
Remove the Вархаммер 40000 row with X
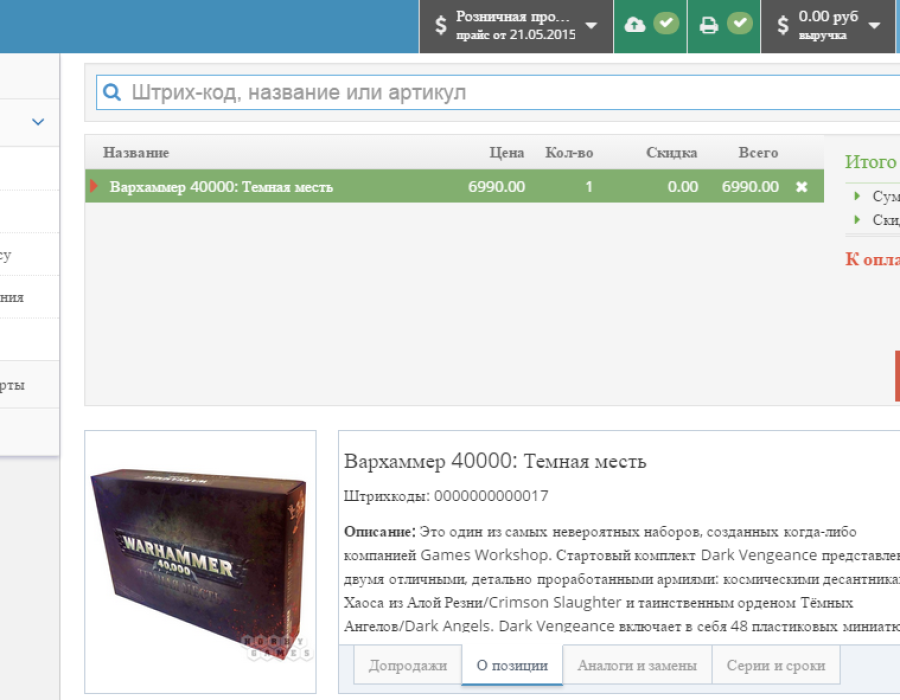pos(801,186)
